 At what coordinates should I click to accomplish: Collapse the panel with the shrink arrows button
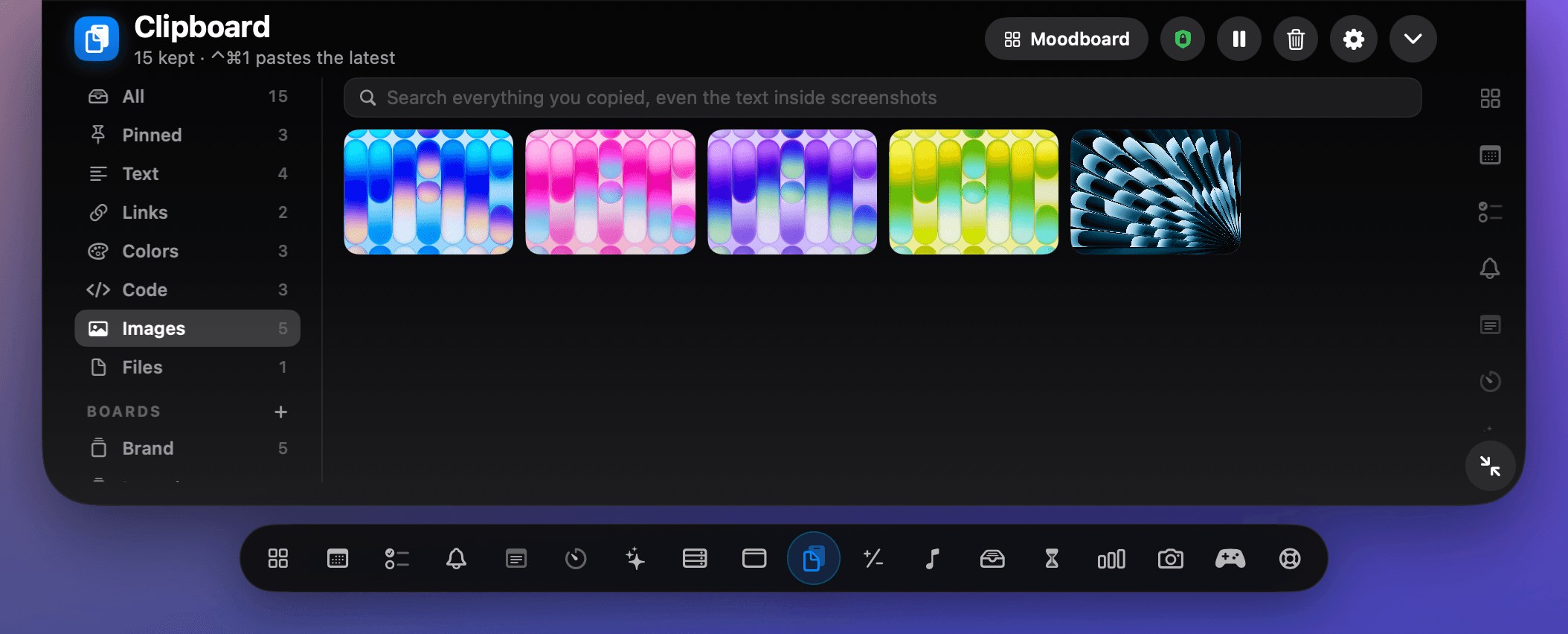tap(1490, 466)
